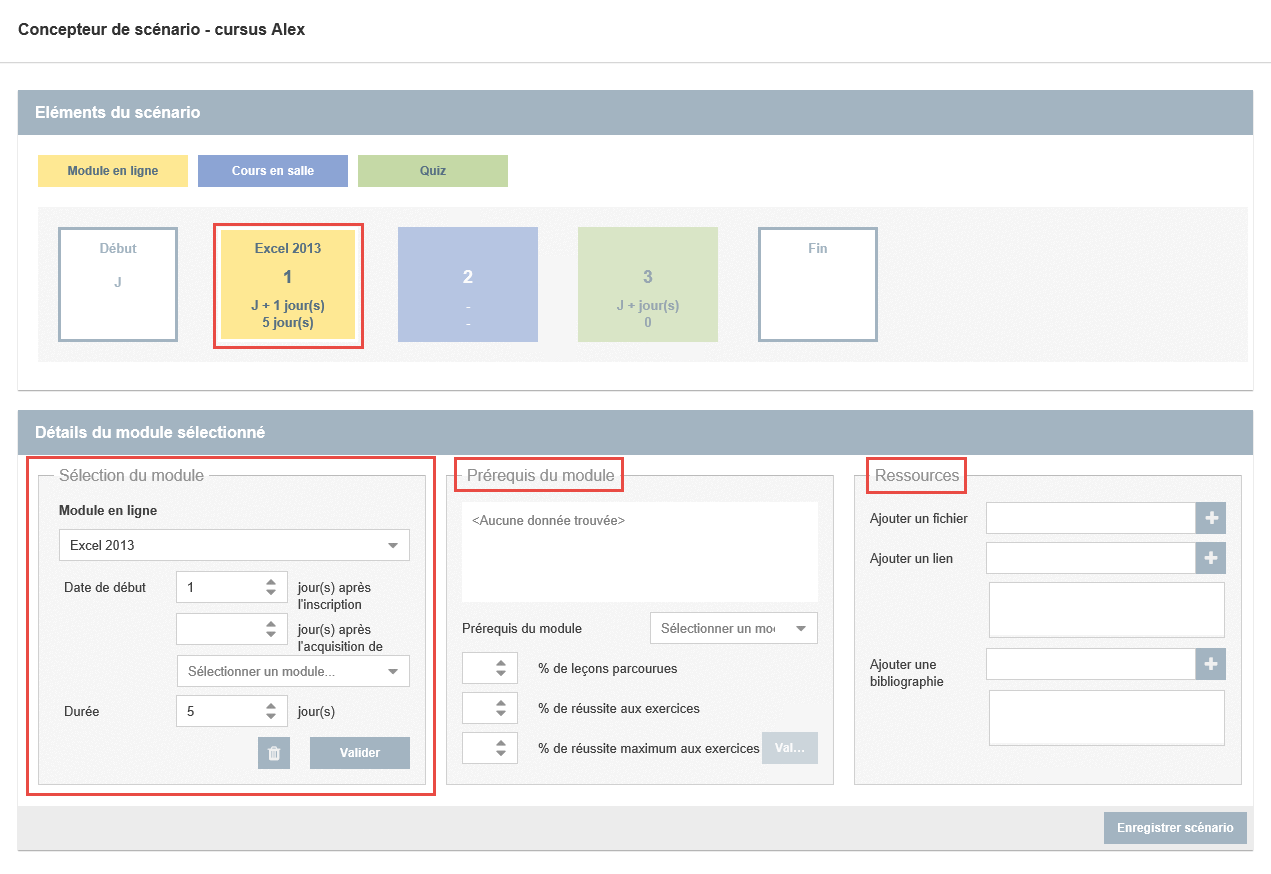Increment the Date de début days stepper
This screenshot has width=1271, height=874.
coord(270,582)
